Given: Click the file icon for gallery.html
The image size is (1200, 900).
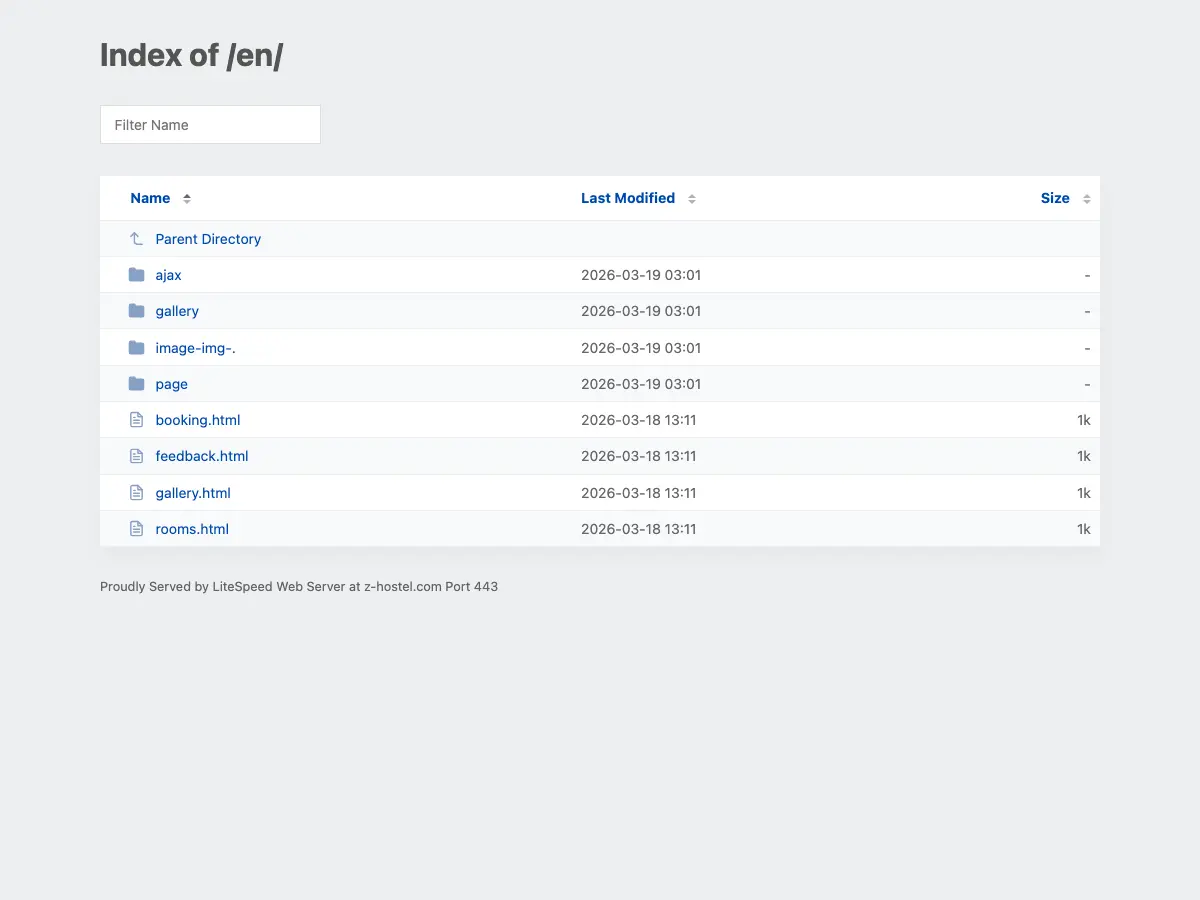Looking at the screenshot, I should 137,493.
